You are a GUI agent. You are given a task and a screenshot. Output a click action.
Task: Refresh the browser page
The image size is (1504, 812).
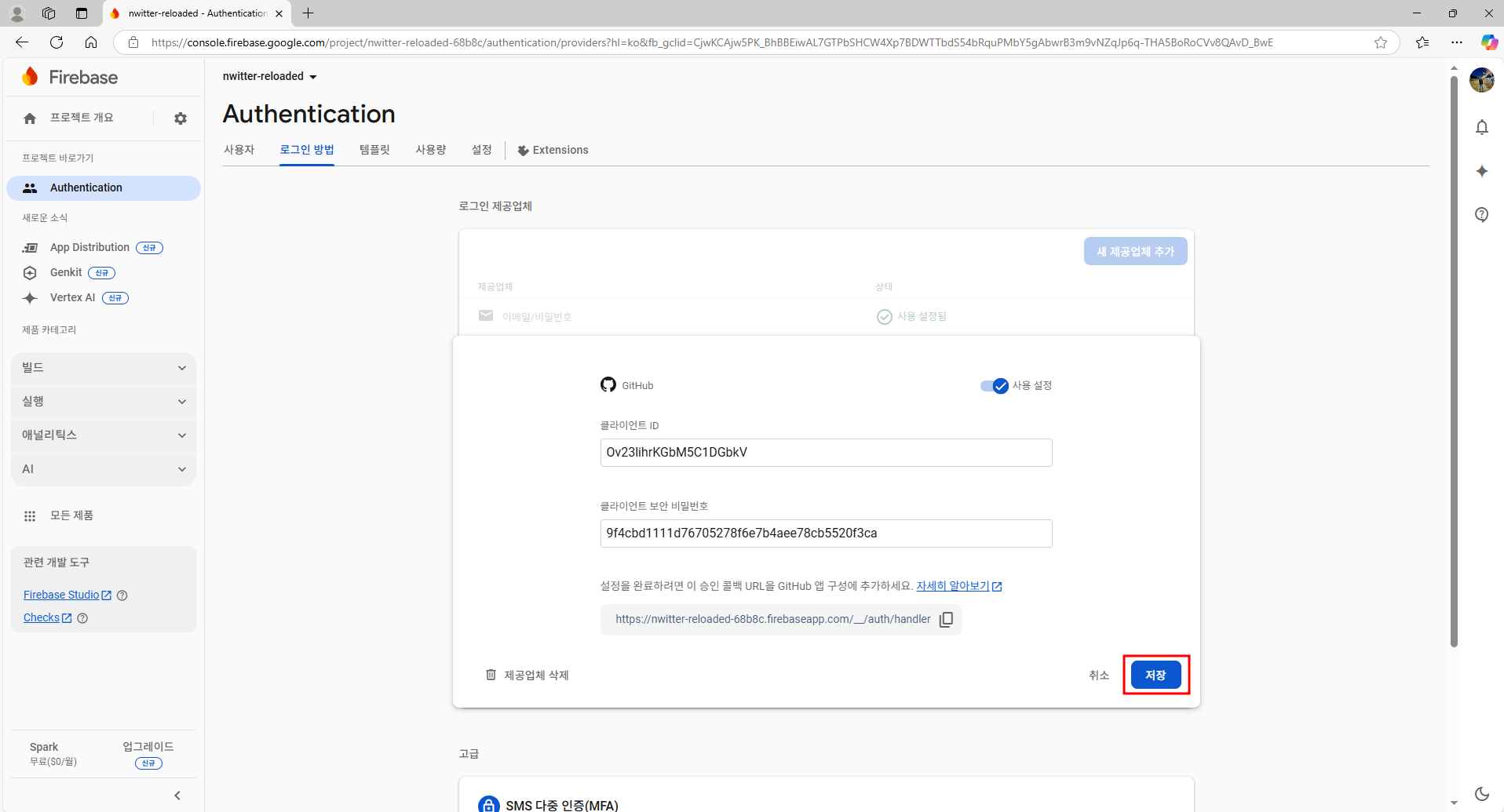tap(57, 42)
